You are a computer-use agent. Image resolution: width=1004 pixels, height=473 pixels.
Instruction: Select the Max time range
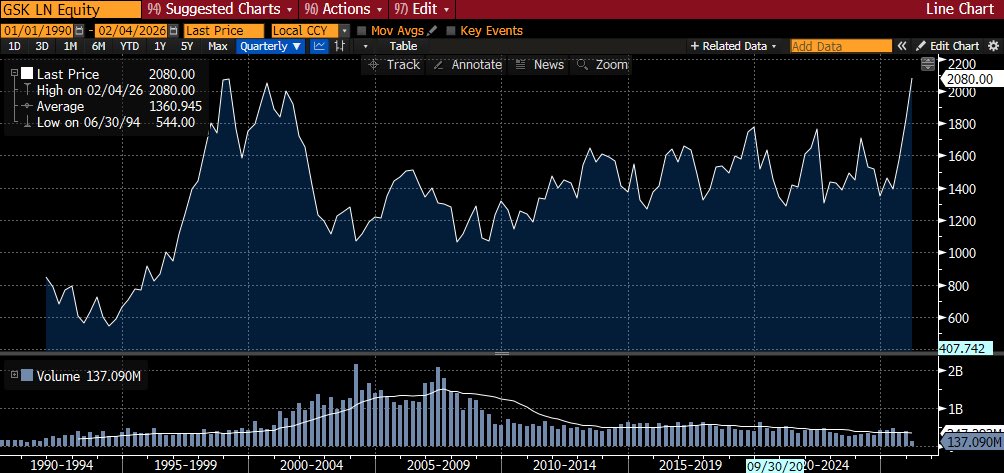click(218, 46)
